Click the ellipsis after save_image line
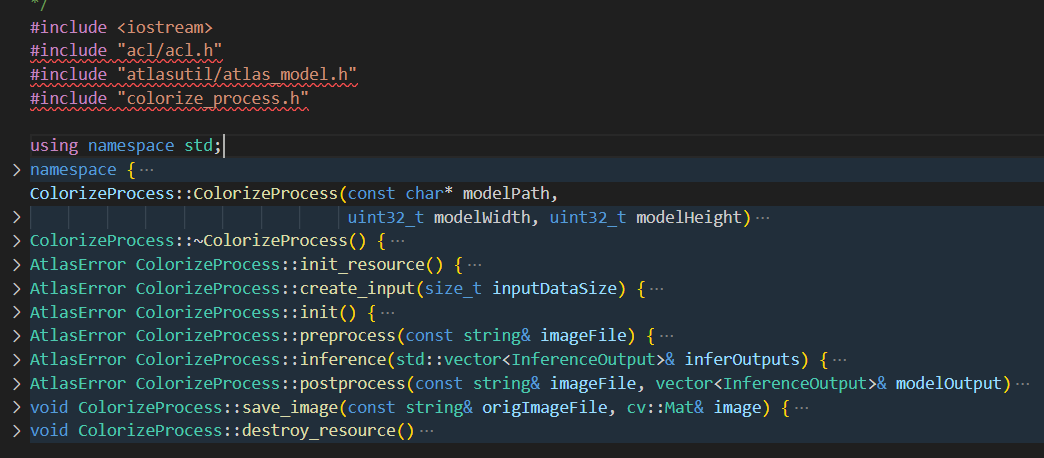Viewport: 1044px width, 458px height. point(802,407)
